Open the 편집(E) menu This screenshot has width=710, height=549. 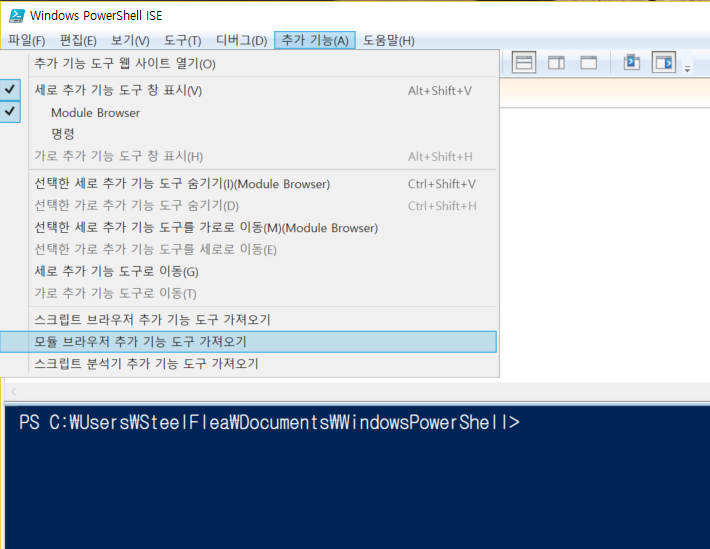pos(78,40)
